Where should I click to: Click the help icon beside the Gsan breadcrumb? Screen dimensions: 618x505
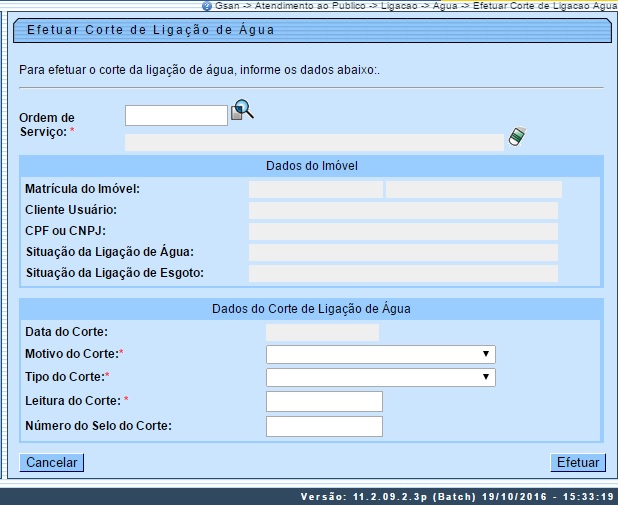(205, 6)
